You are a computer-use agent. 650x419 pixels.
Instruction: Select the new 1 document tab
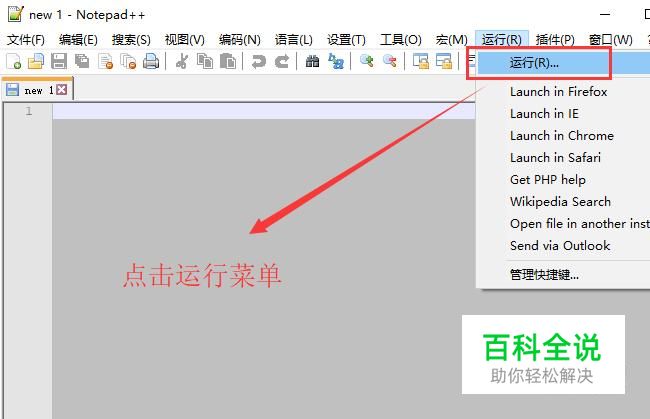37,90
